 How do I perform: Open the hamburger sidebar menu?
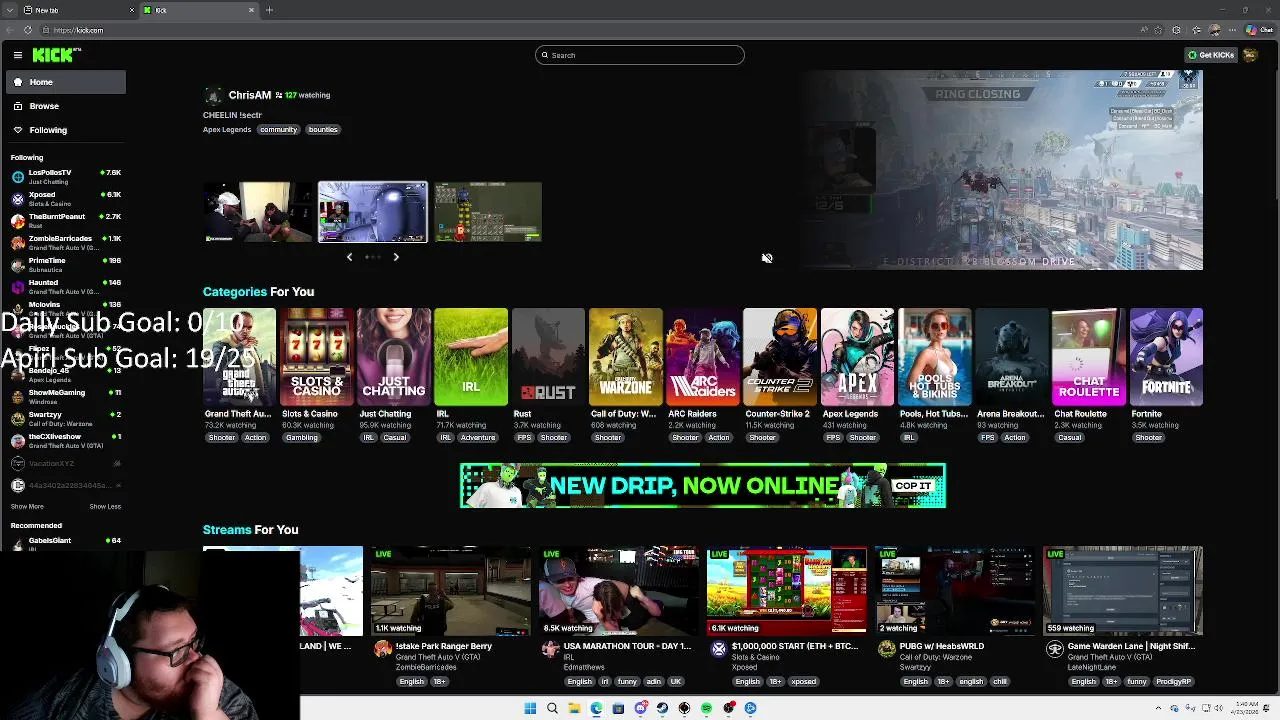click(18, 55)
